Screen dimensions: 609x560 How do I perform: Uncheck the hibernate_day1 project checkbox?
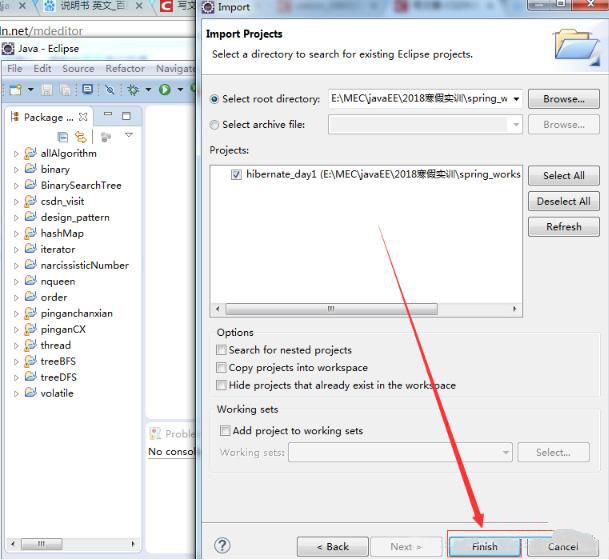[236, 174]
